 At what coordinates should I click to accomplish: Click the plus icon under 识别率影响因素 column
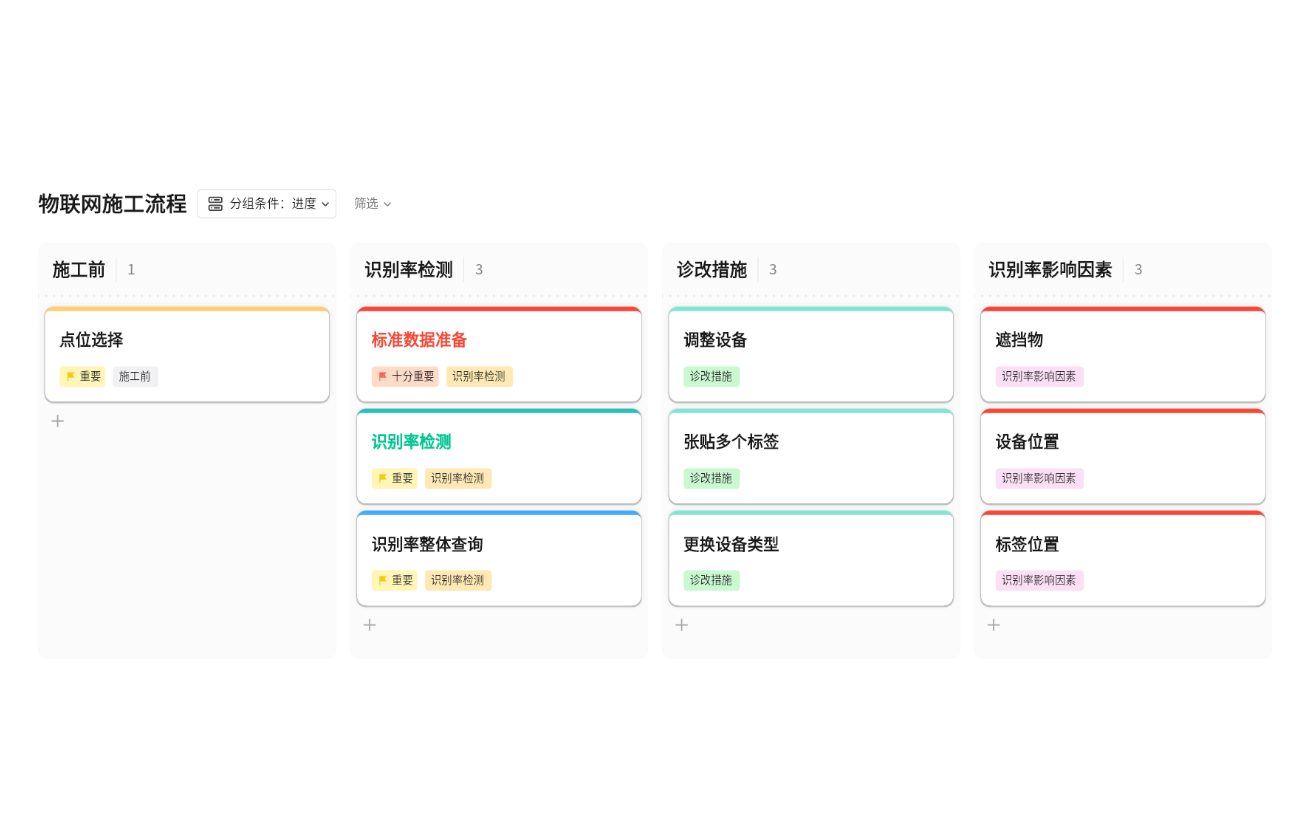(x=993, y=624)
